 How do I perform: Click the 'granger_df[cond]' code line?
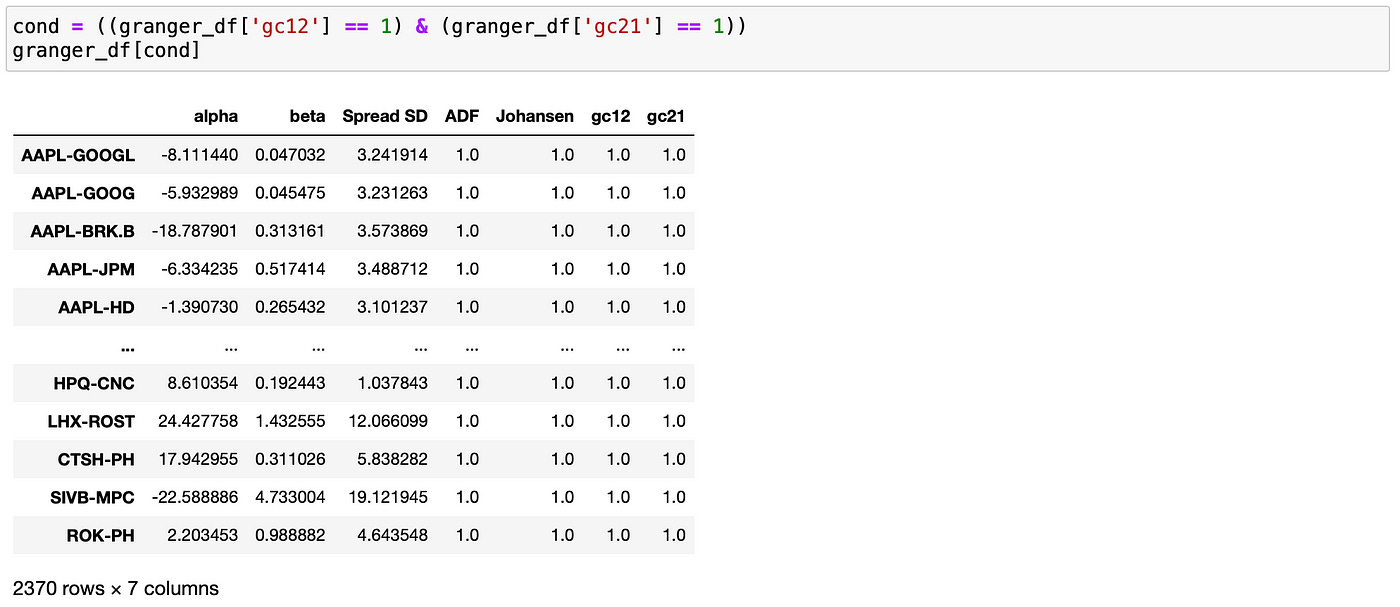tap(106, 50)
